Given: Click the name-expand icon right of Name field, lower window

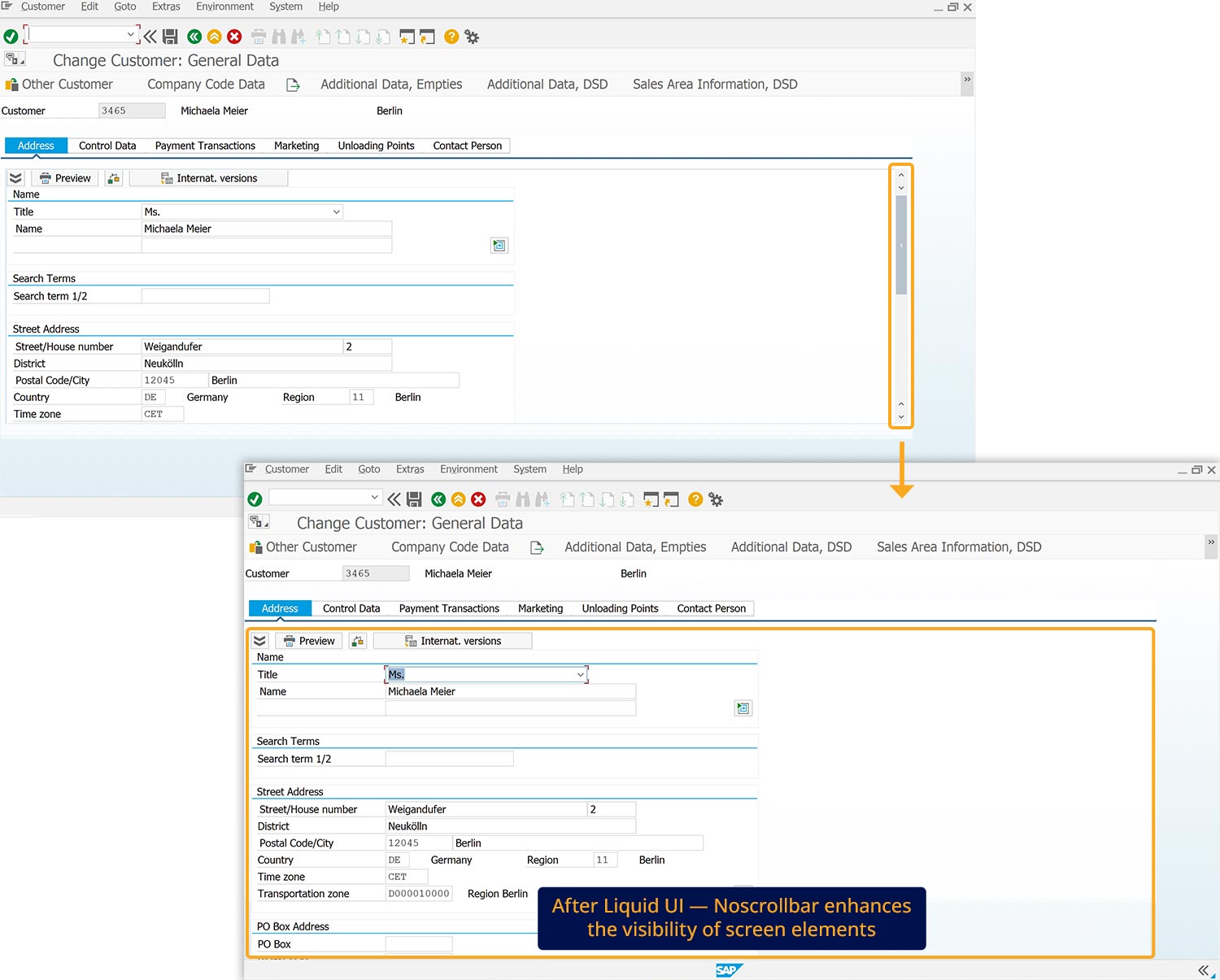Looking at the screenshot, I should (743, 708).
